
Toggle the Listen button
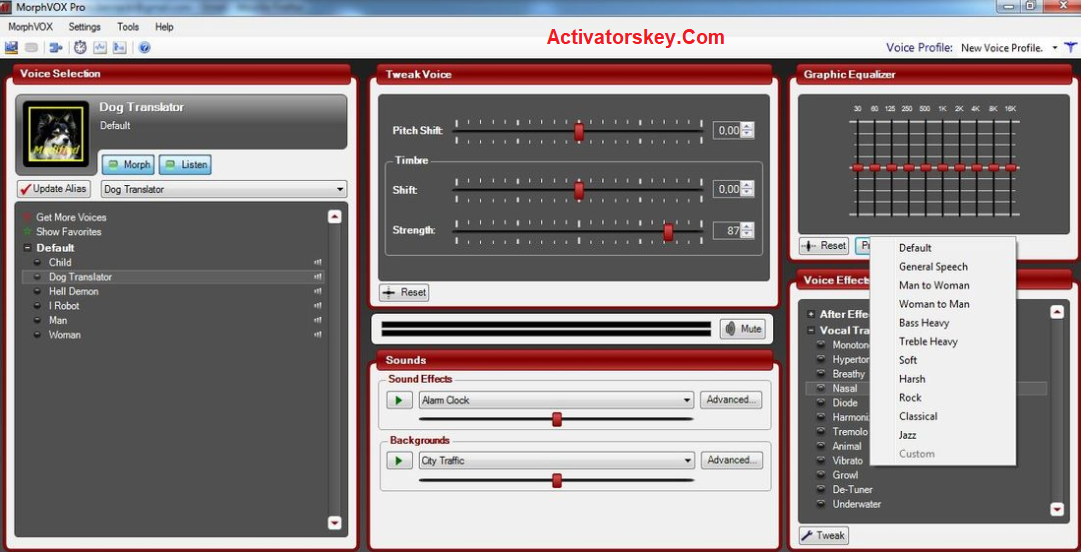click(185, 165)
